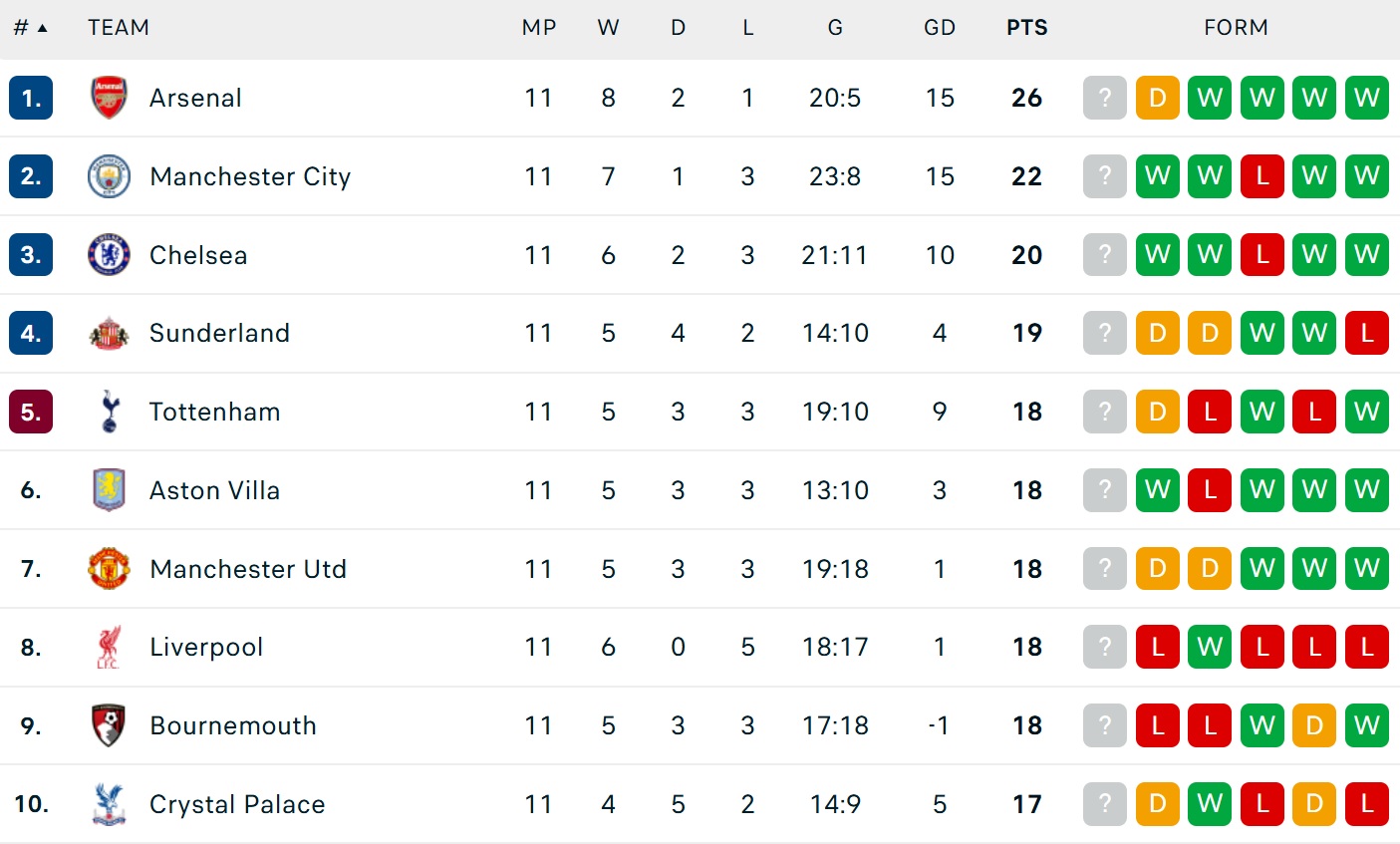Click the Arsenal club crest icon
1400x844 pixels.
(x=109, y=98)
